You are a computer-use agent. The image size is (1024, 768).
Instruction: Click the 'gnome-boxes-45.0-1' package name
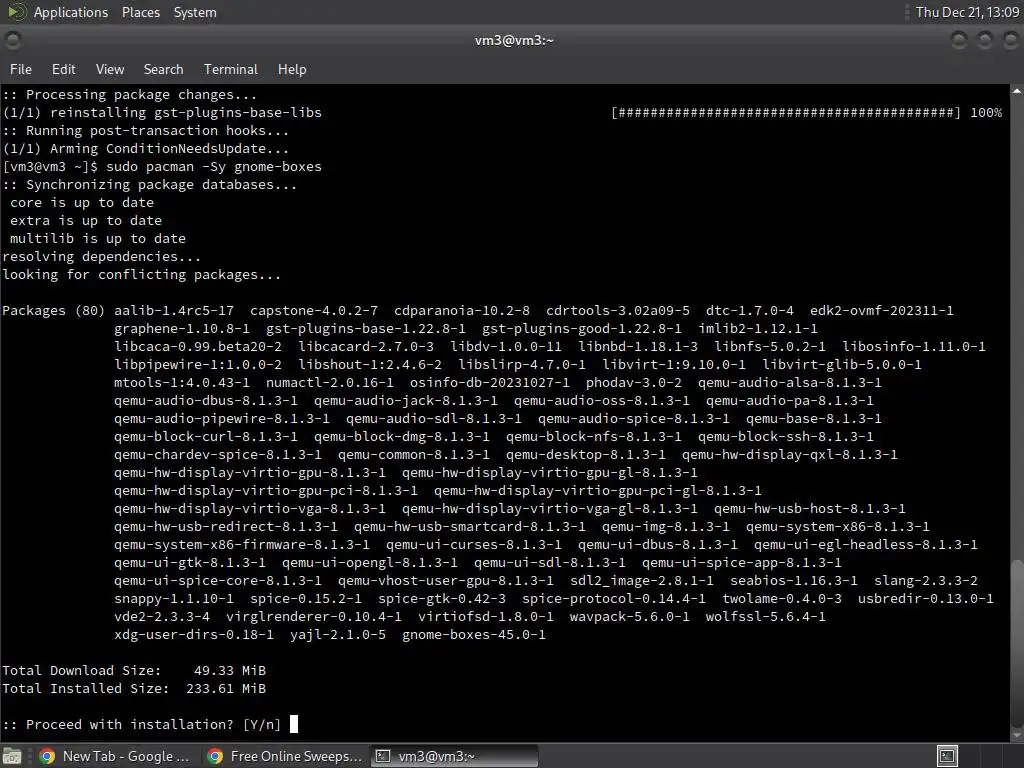(473, 635)
